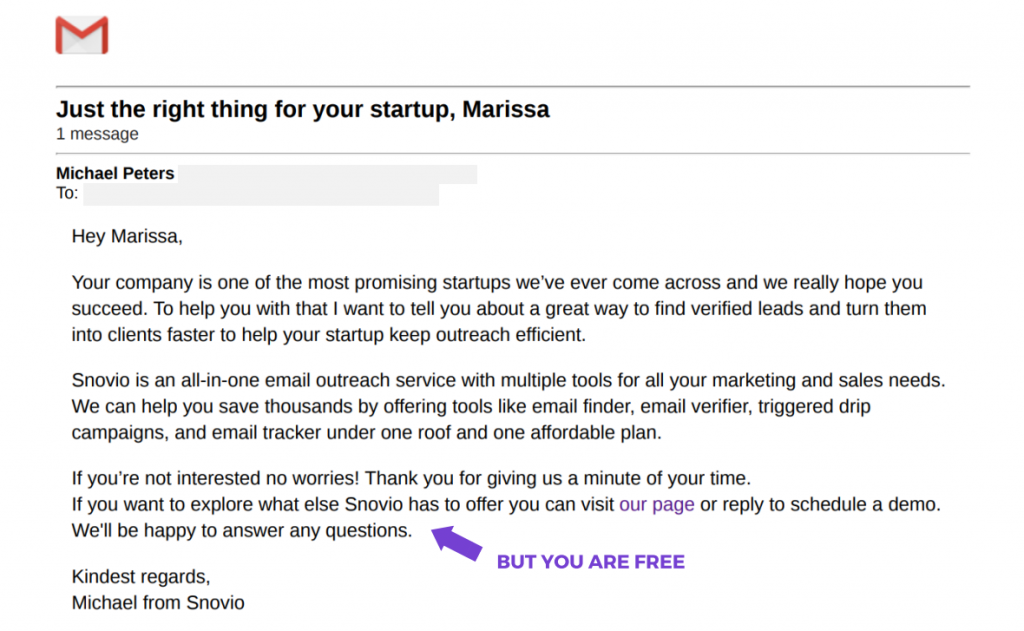This screenshot has height=631, width=1024.
Task: Click the 'Michael from Snovio' signature
Action: point(158,603)
